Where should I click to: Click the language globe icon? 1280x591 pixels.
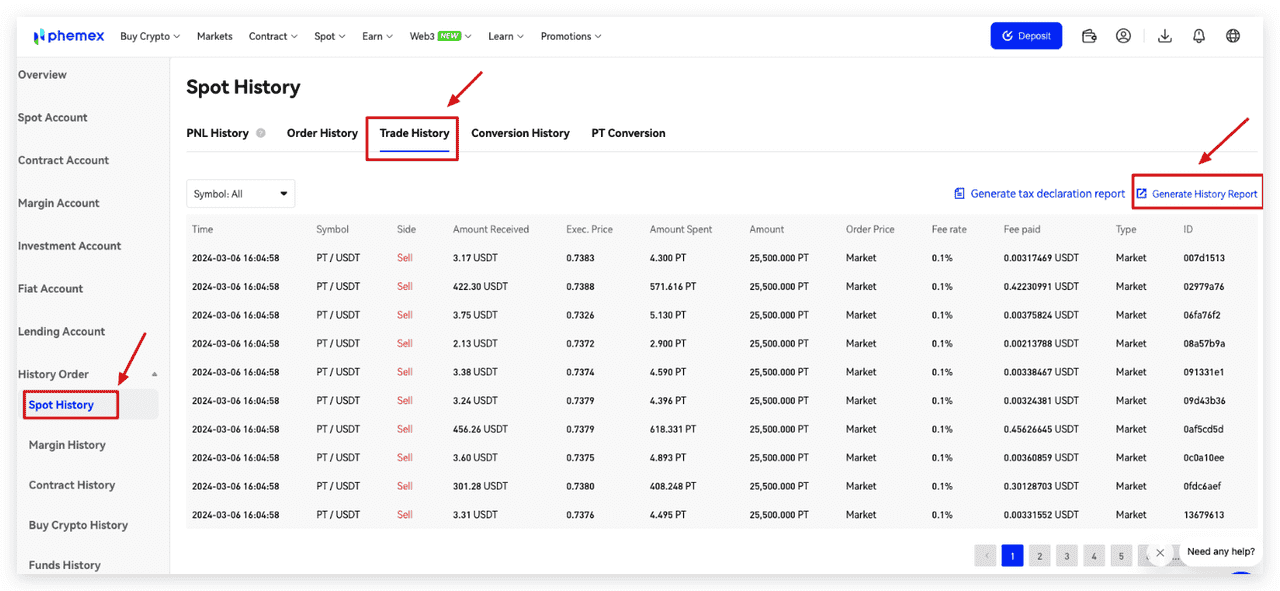(x=1233, y=36)
